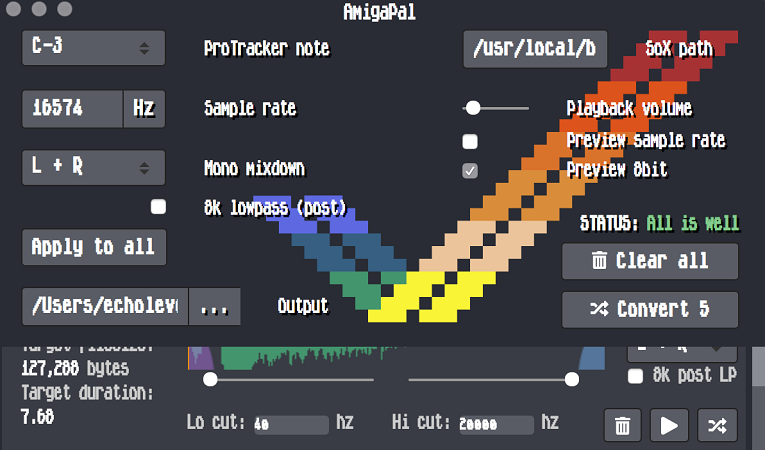Edit the Lo cut frequency field

[291, 425]
